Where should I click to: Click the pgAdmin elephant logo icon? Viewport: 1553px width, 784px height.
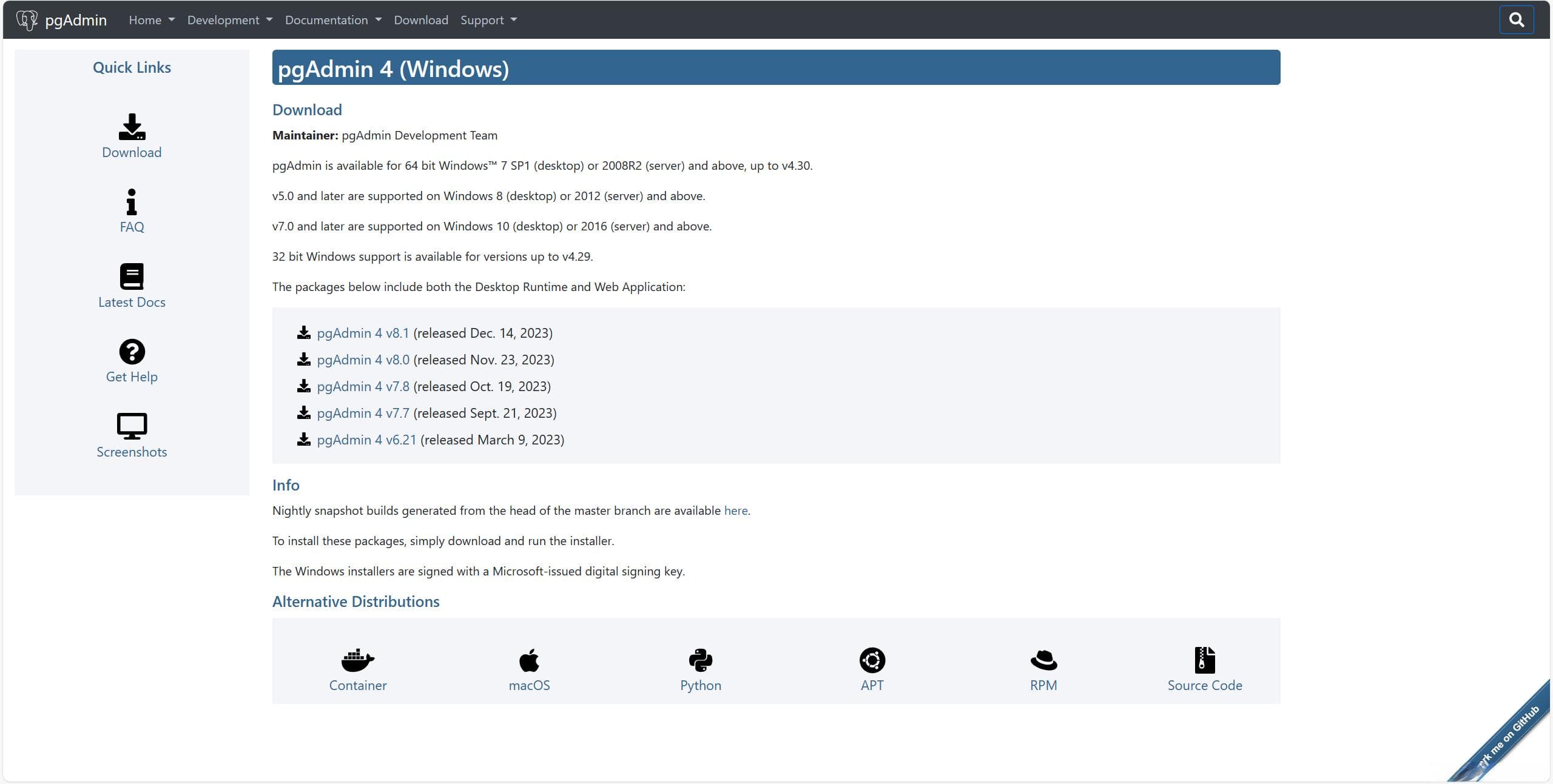tap(27, 20)
